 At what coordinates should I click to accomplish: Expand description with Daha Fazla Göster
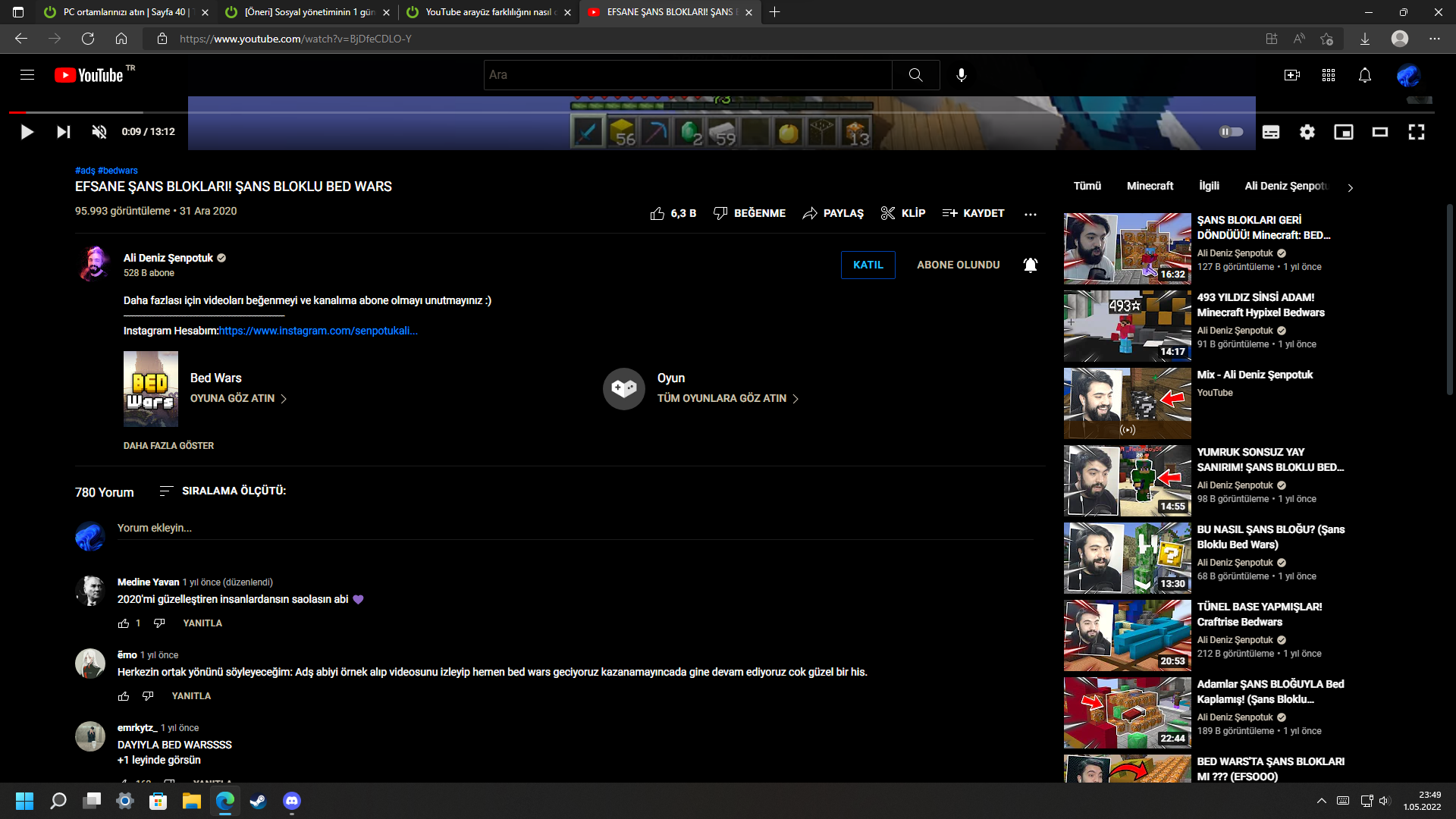168,446
